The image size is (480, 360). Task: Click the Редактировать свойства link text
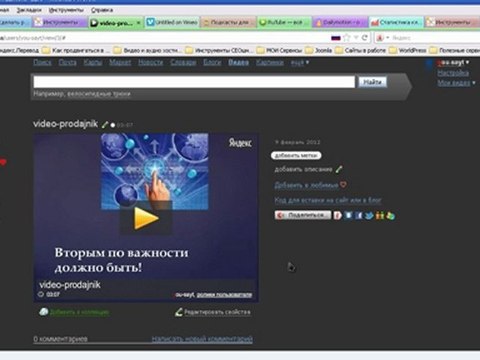(x=217, y=312)
